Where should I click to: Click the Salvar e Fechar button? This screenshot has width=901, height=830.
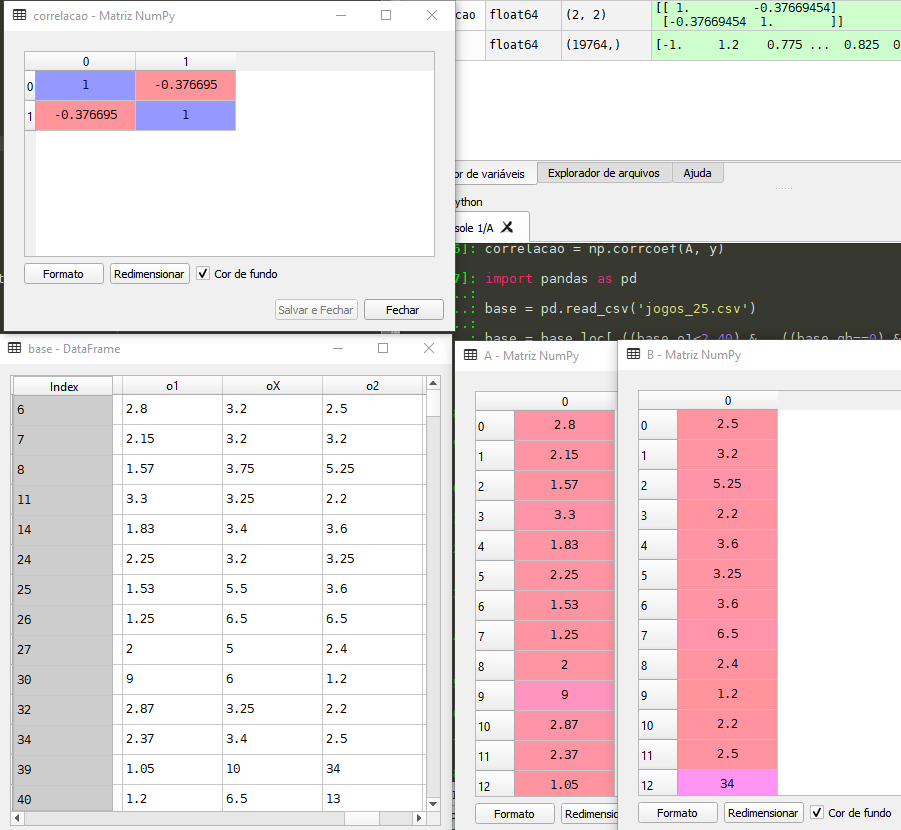coord(315,310)
